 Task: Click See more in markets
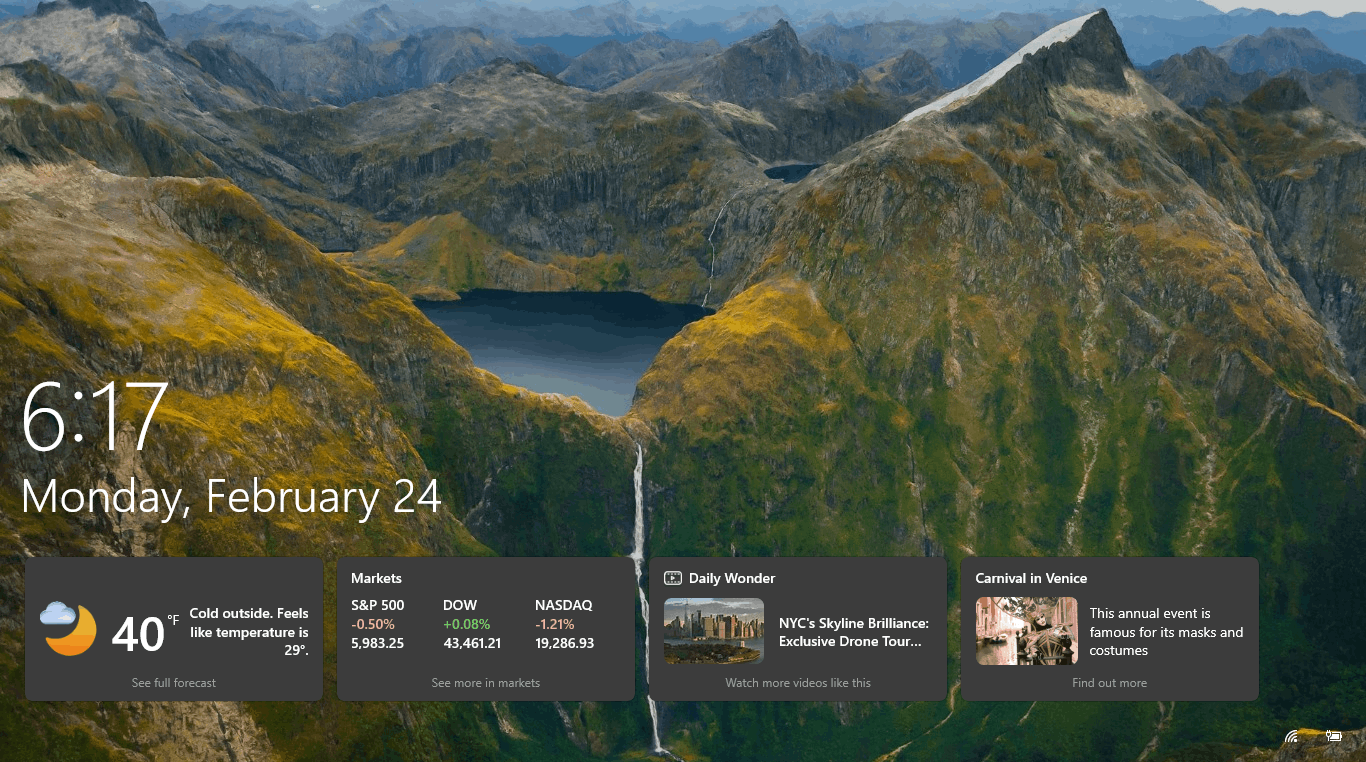tap(485, 683)
